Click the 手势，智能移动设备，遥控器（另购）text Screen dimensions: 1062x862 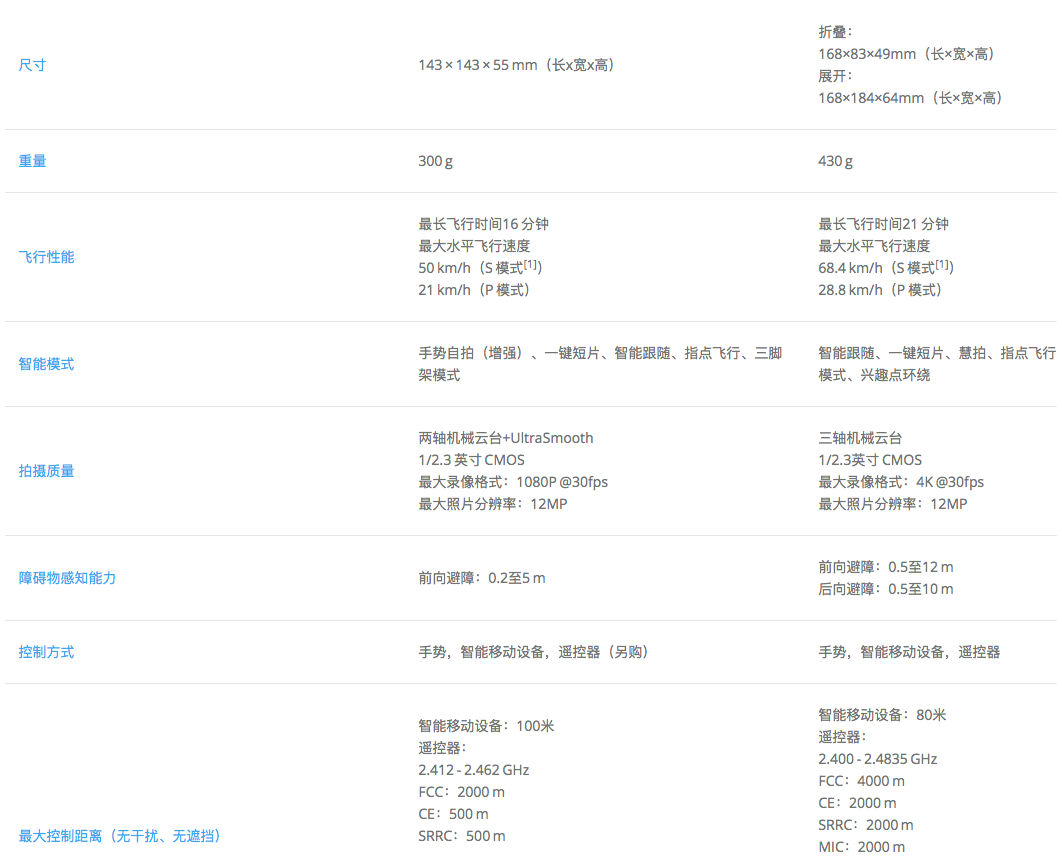pos(534,652)
